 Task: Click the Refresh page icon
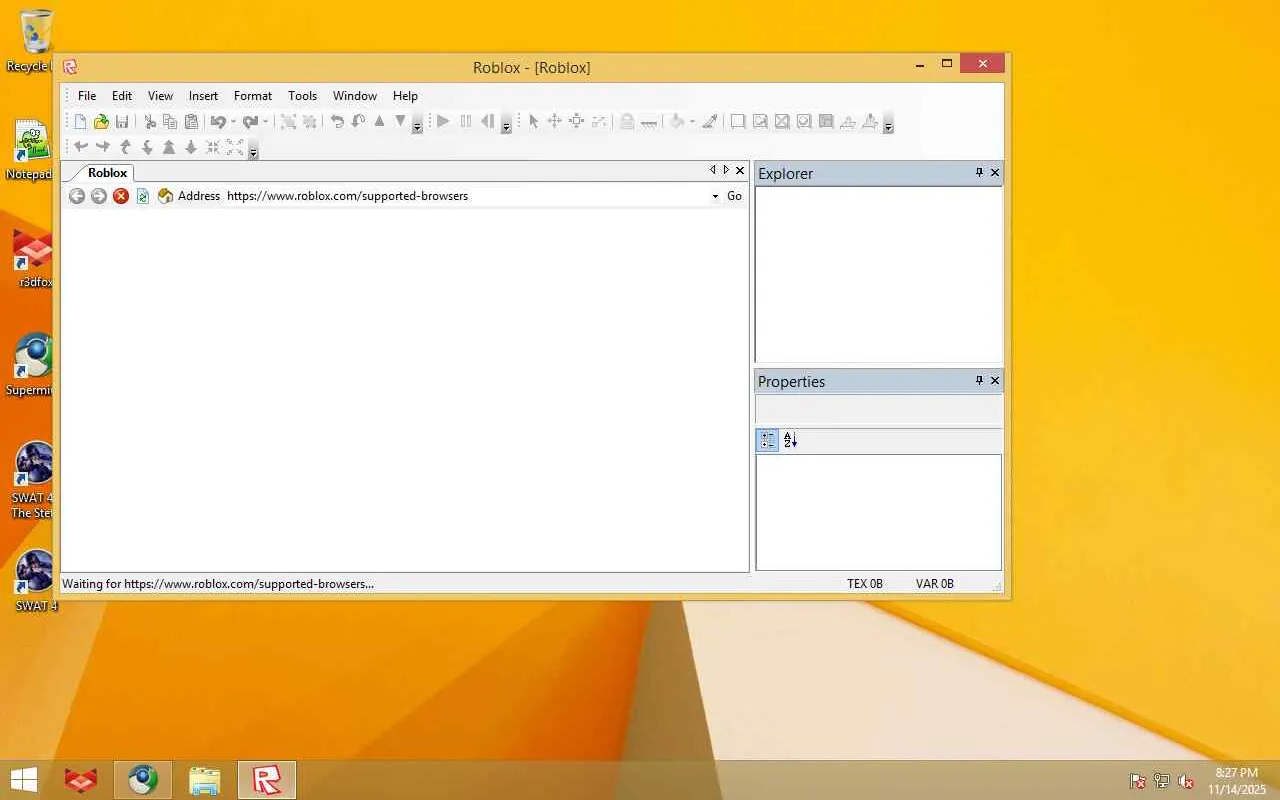(143, 196)
